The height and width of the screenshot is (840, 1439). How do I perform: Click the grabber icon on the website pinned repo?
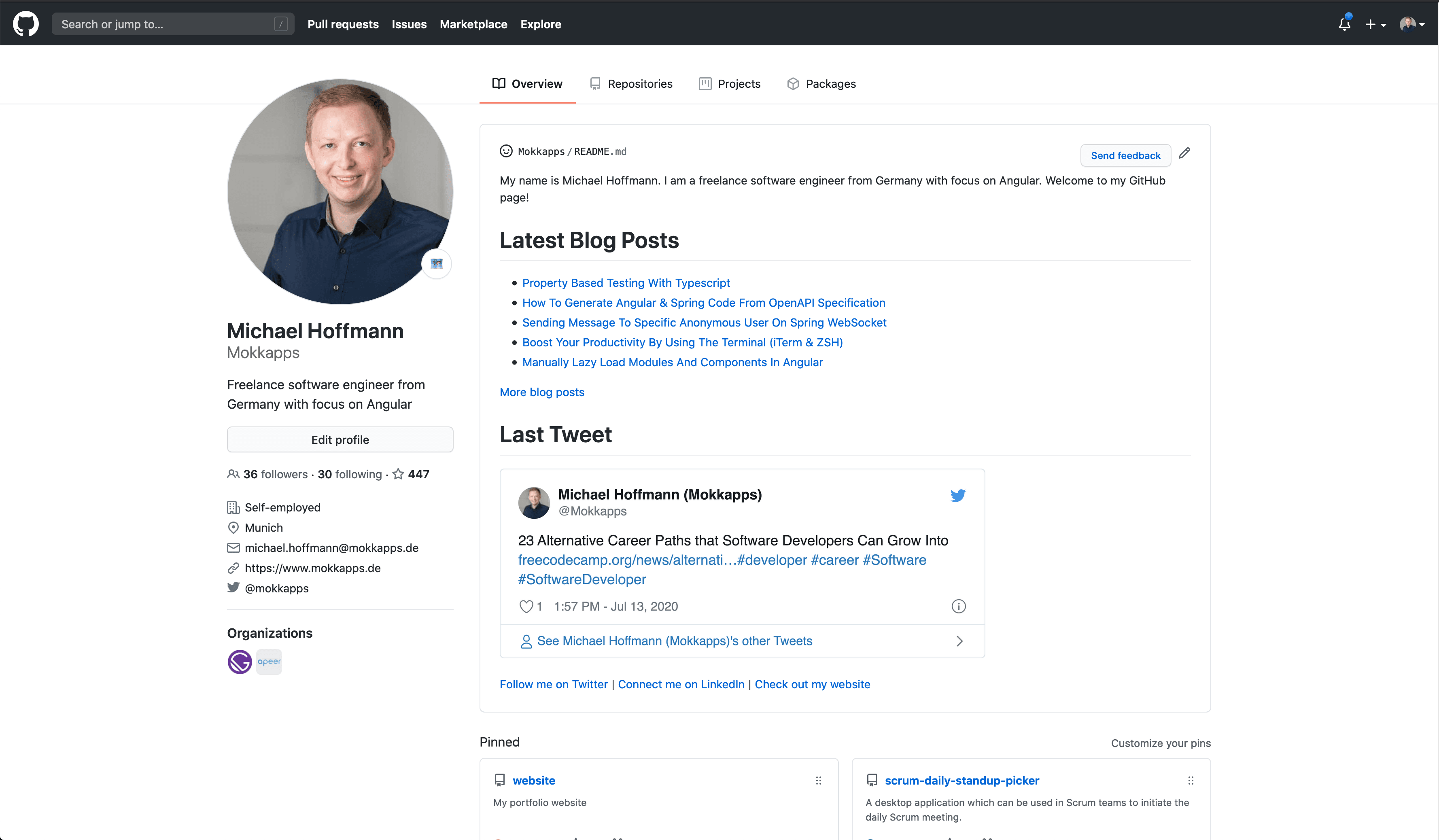click(x=818, y=781)
